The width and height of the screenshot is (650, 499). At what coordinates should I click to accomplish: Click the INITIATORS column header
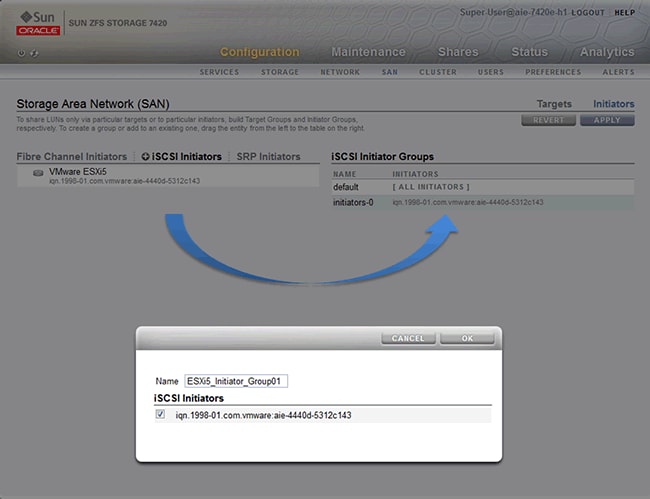coord(415,174)
